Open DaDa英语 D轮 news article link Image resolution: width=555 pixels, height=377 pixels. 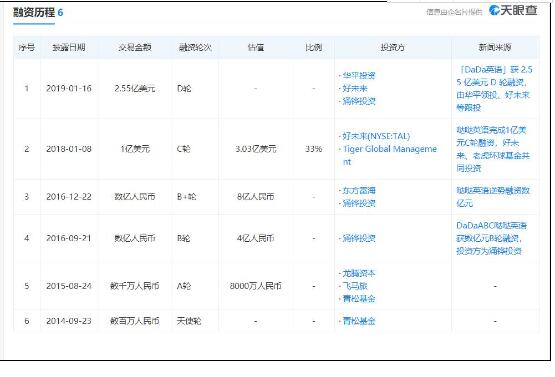(x=494, y=88)
